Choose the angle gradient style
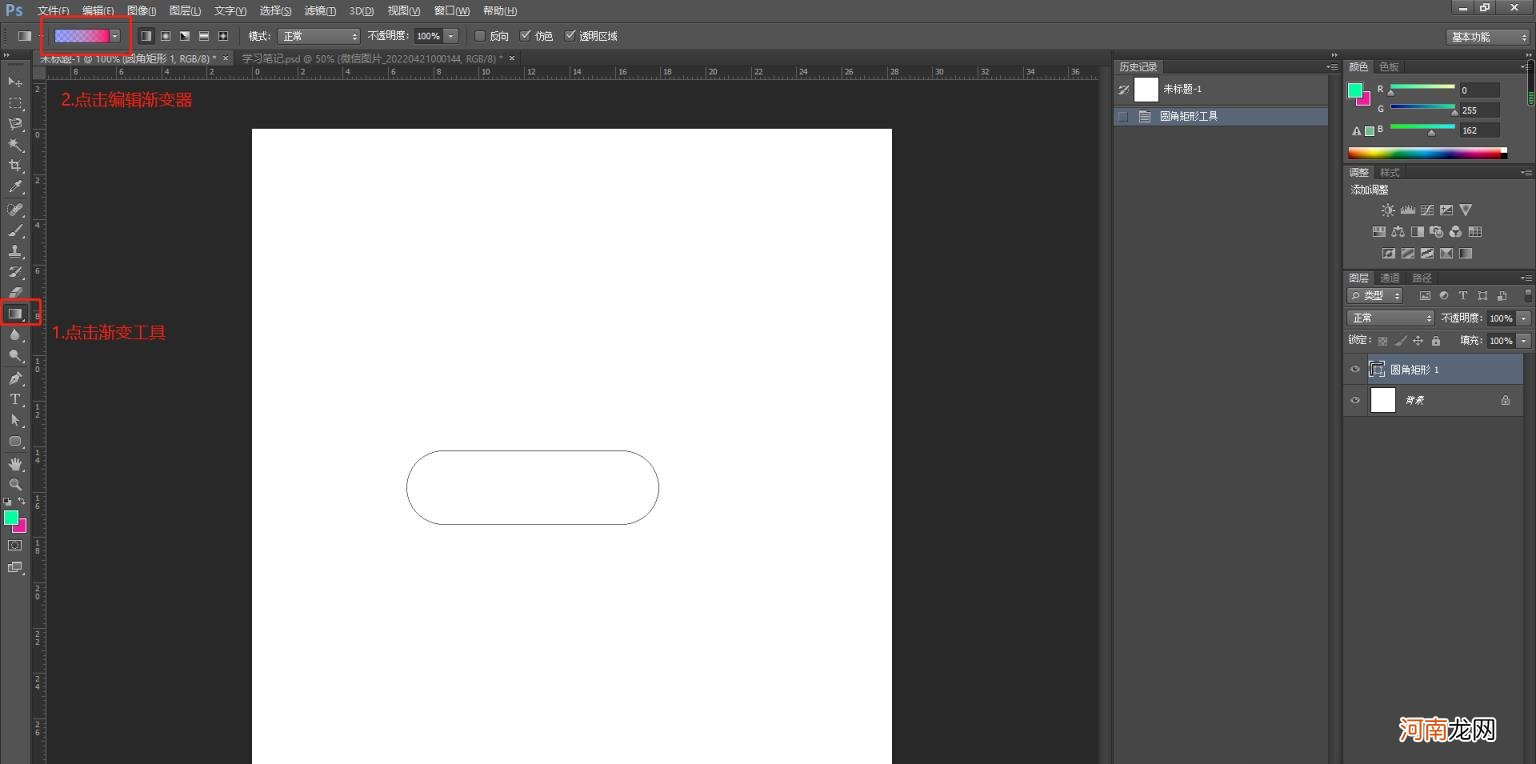1536x764 pixels. pos(185,36)
